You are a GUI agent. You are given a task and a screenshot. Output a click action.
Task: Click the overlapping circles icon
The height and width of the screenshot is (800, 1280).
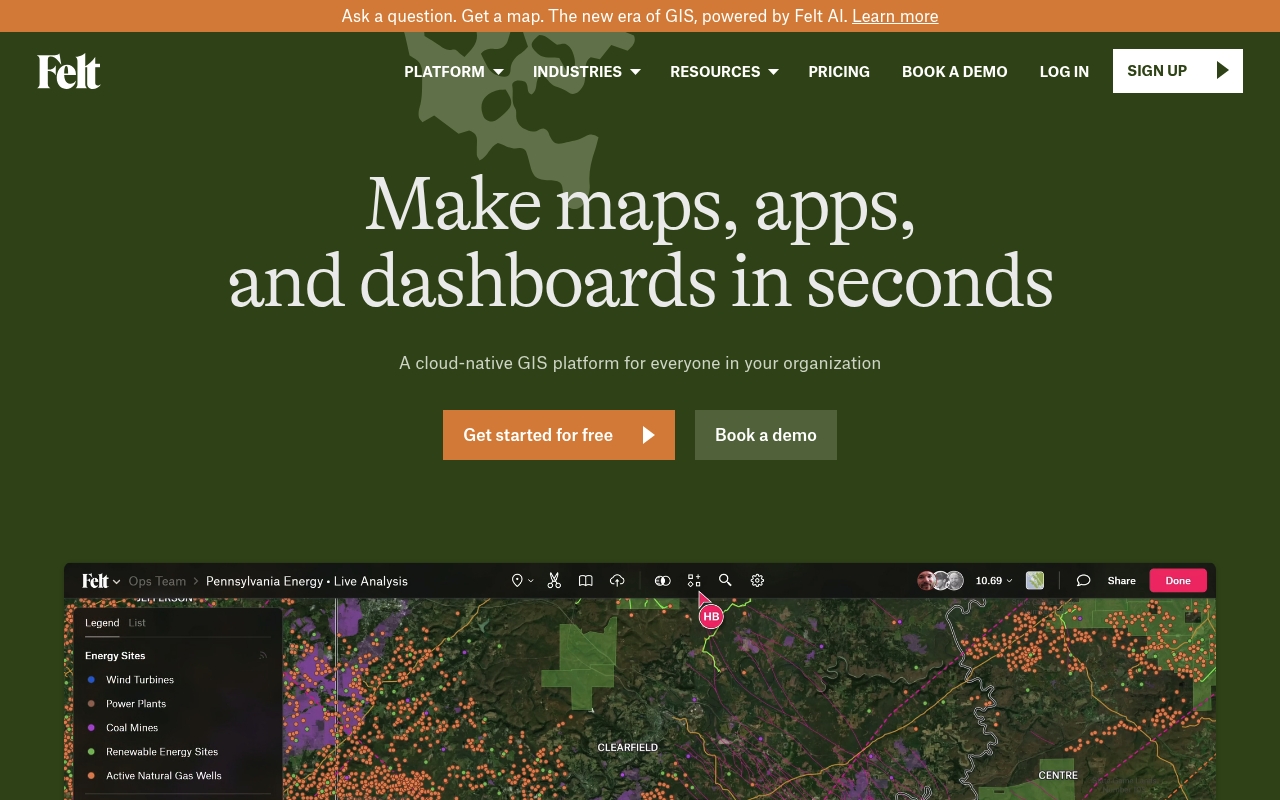click(x=662, y=580)
